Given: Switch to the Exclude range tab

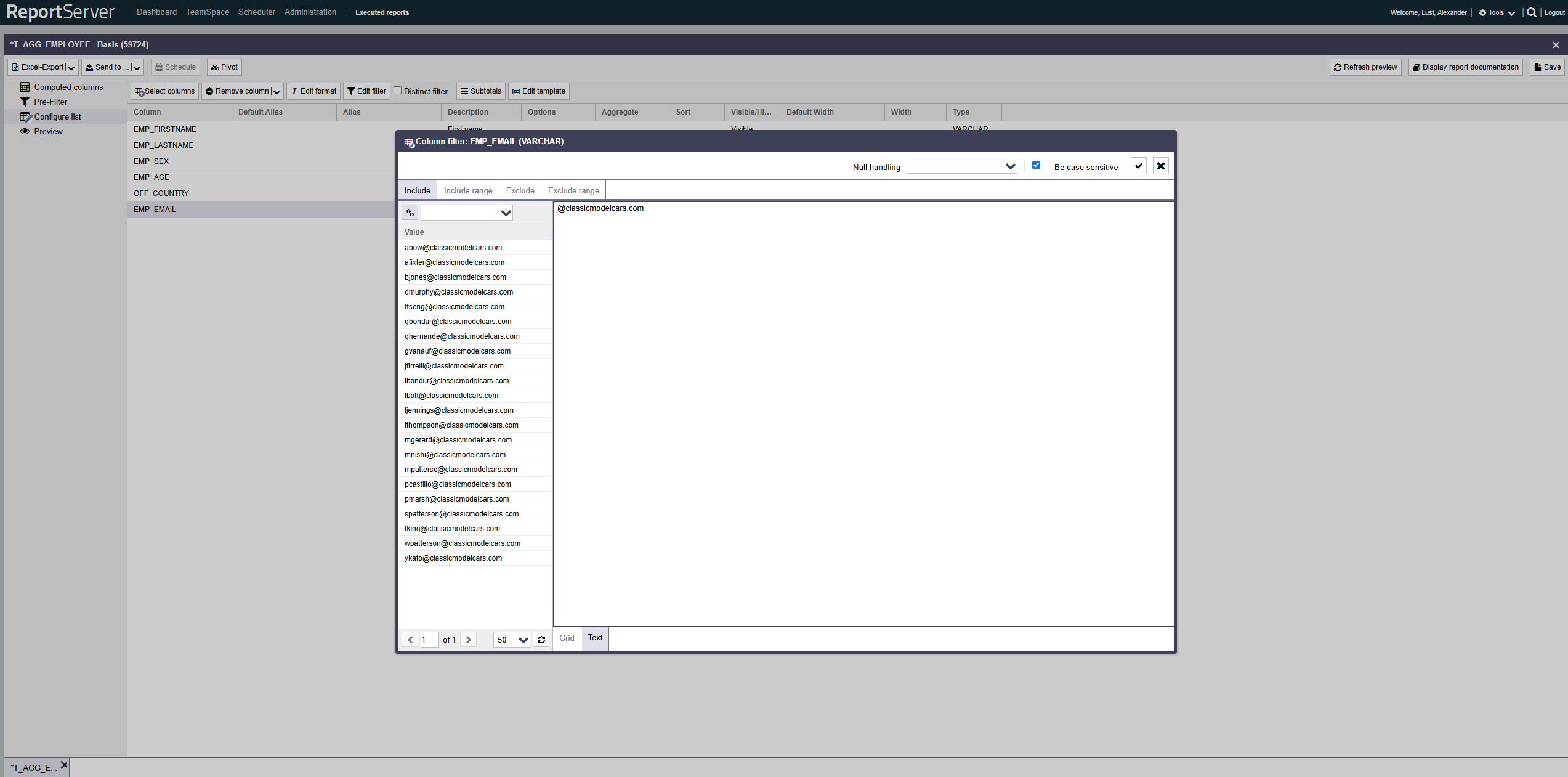Looking at the screenshot, I should [x=573, y=190].
